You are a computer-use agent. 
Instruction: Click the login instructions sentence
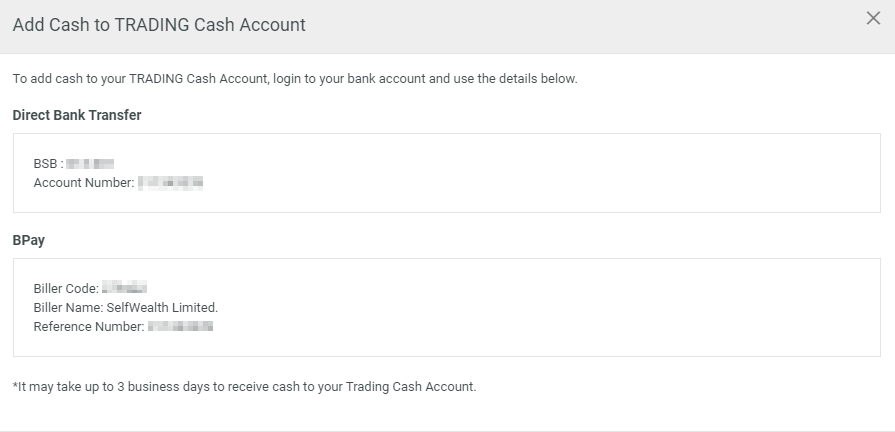295,79
